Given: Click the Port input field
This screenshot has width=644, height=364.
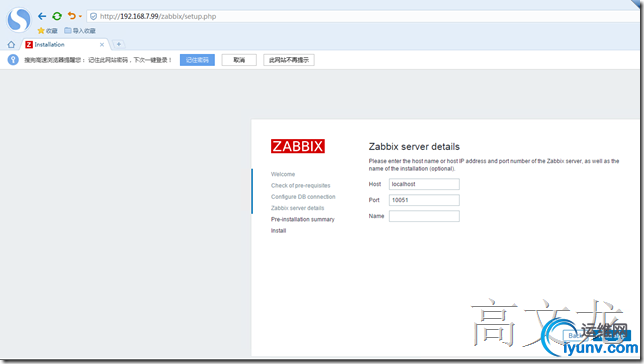Looking at the screenshot, I should click(x=424, y=200).
